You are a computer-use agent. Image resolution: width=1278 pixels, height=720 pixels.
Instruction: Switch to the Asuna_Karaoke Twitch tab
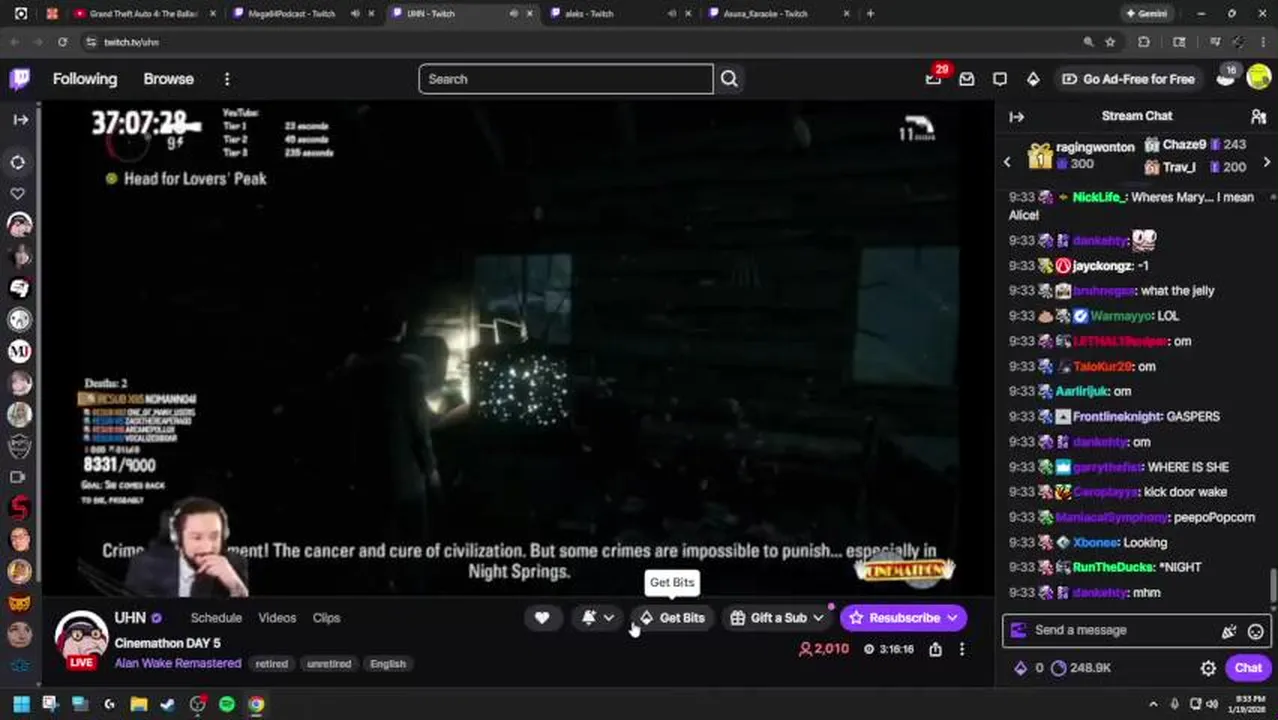[x=765, y=14]
